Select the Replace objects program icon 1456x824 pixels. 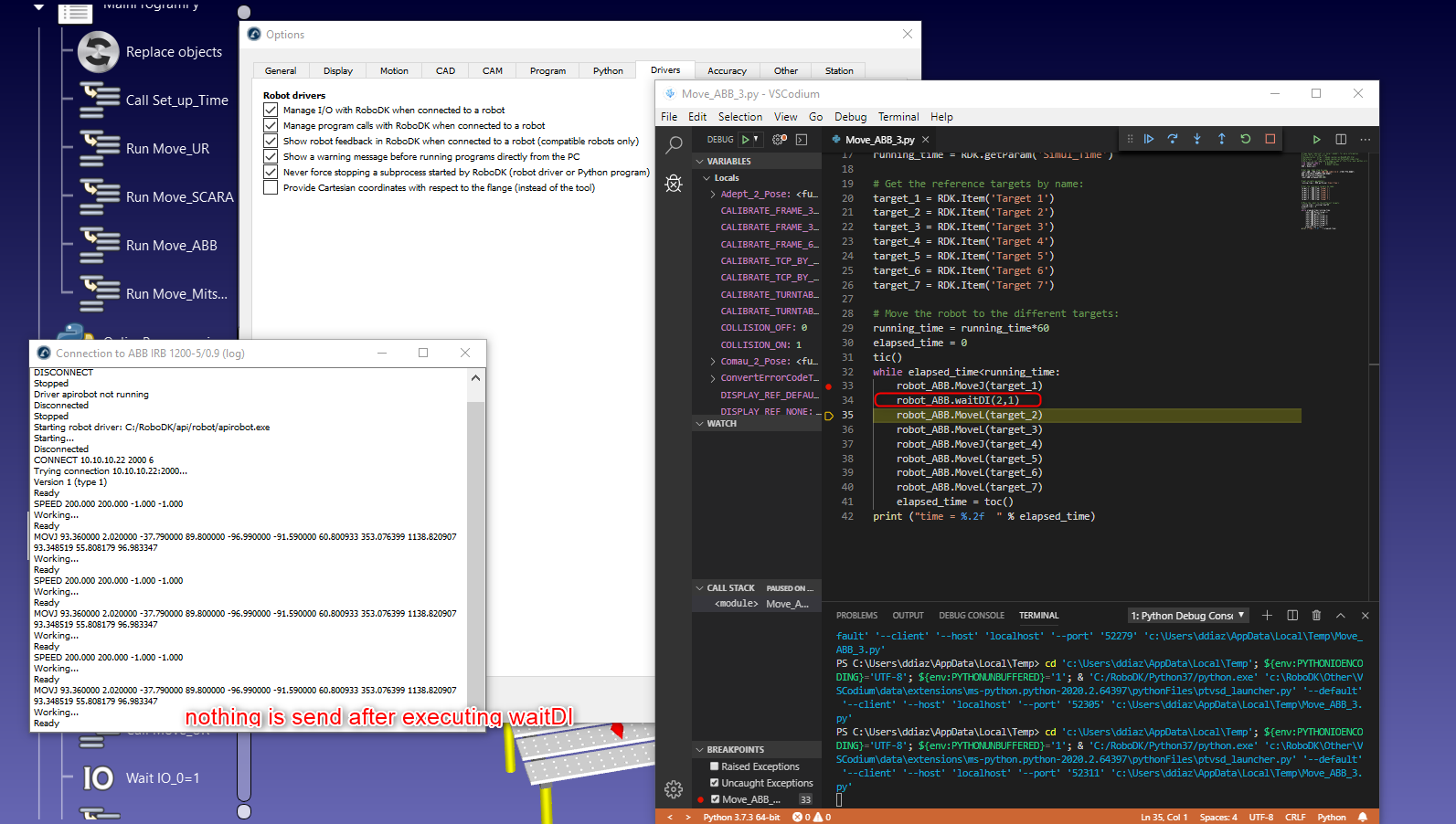(99, 52)
